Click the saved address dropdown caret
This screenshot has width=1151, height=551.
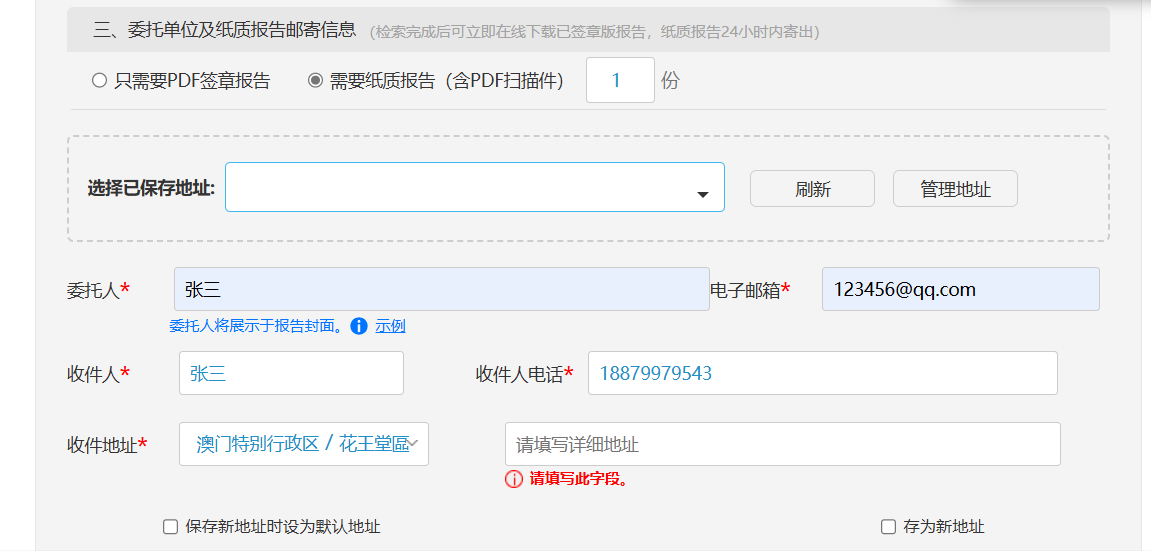point(703,194)
